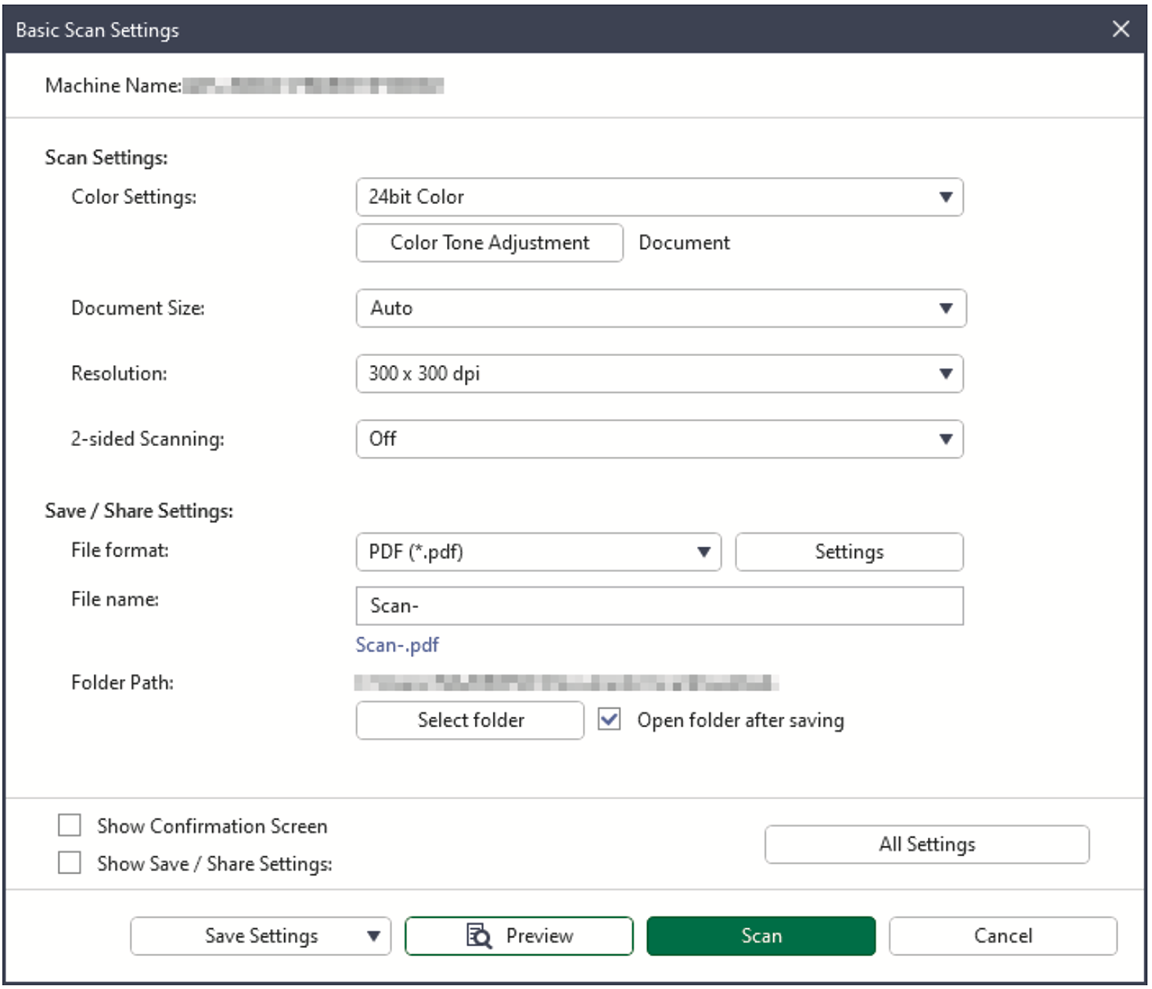Open the Color Settings dropdown
Image resolution: width=1152 pixels, height=989 pixels.
[659, 197]
